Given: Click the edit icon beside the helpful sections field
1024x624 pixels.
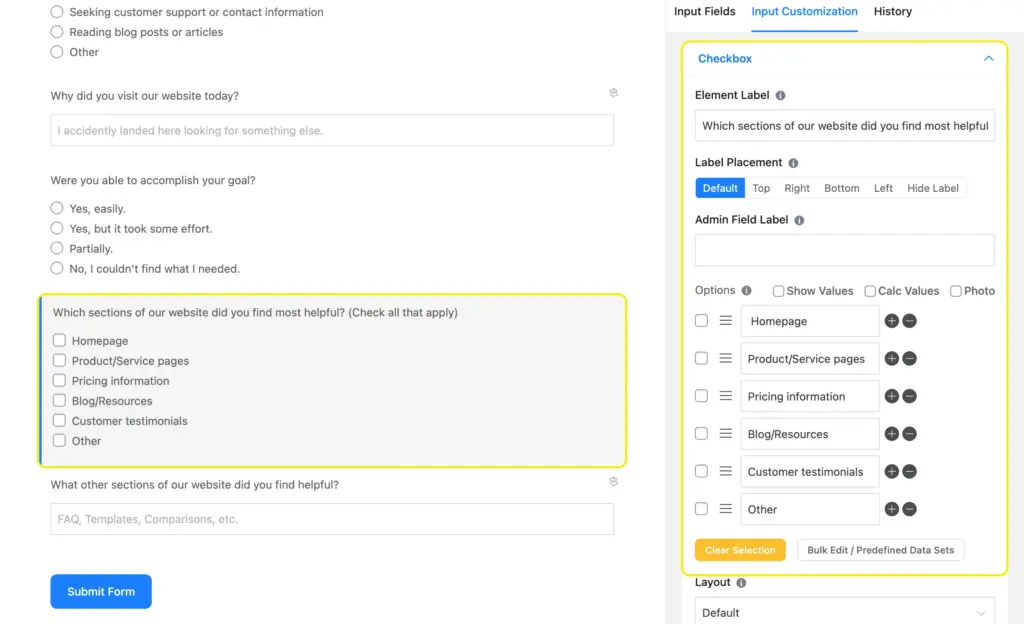Looking at the screenshot, I should 613,482.
